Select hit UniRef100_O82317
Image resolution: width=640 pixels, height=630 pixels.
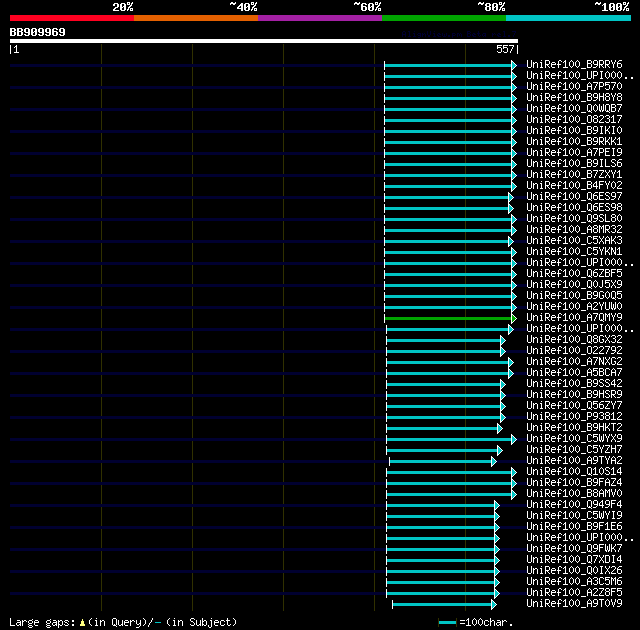tap(574, 120)
